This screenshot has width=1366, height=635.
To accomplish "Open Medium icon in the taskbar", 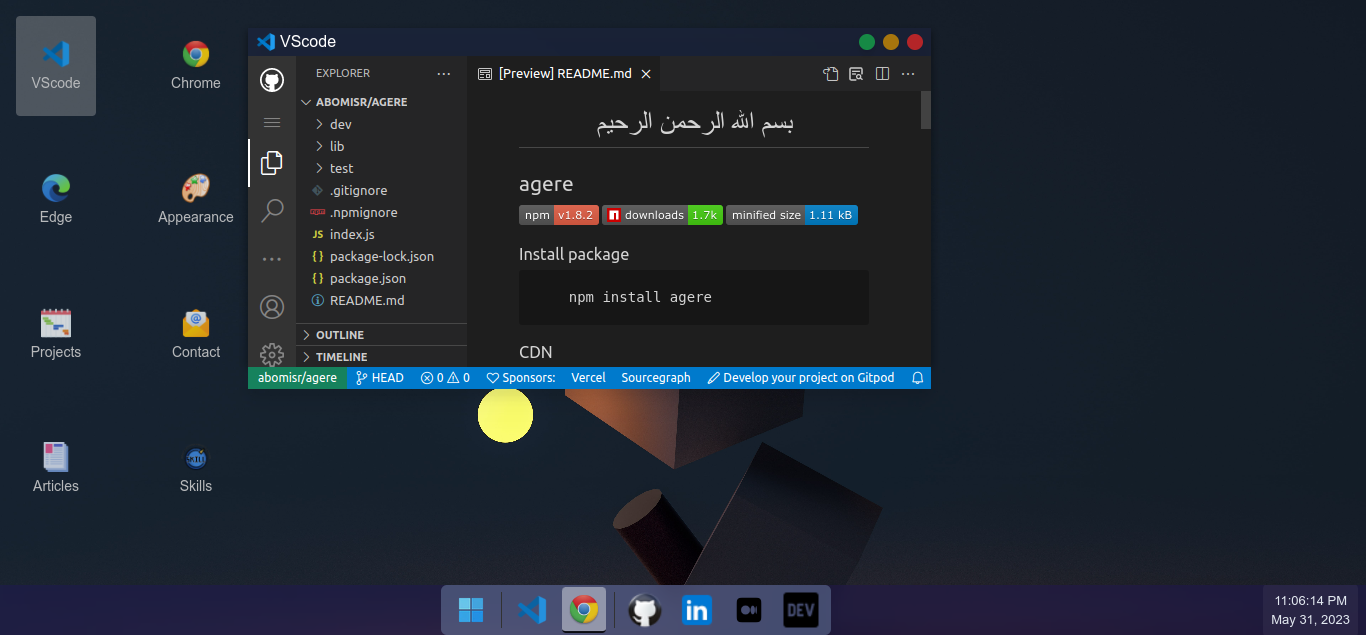I will 748,610.
